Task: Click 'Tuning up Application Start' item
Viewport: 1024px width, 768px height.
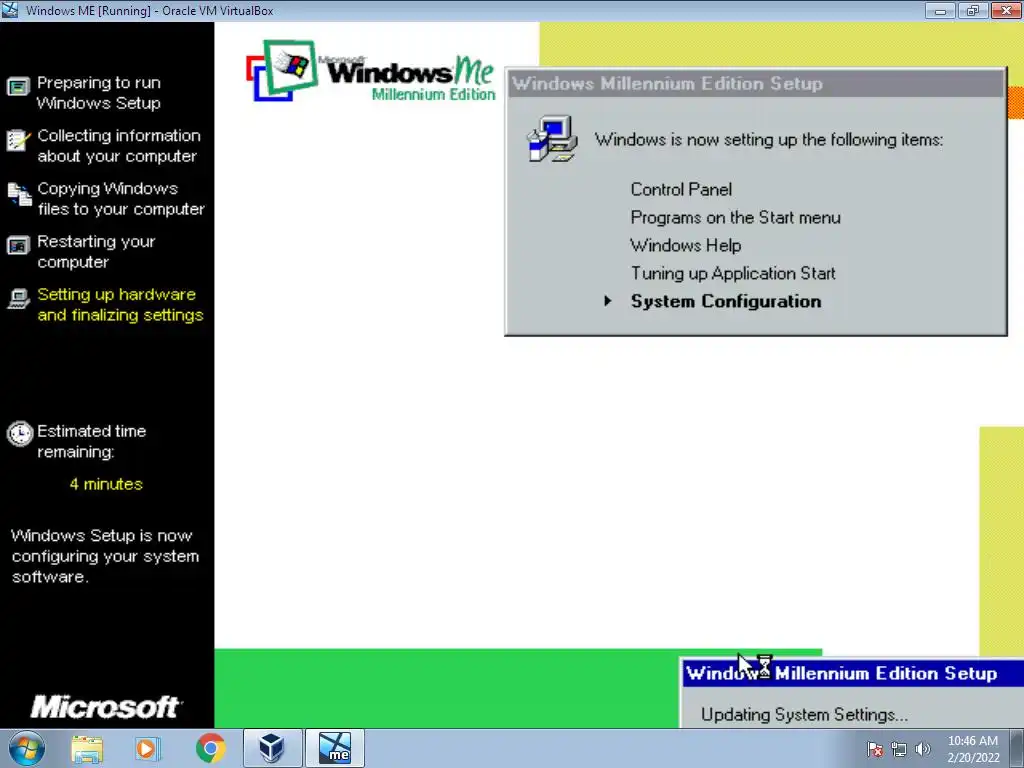Action: tap(733, 274)
